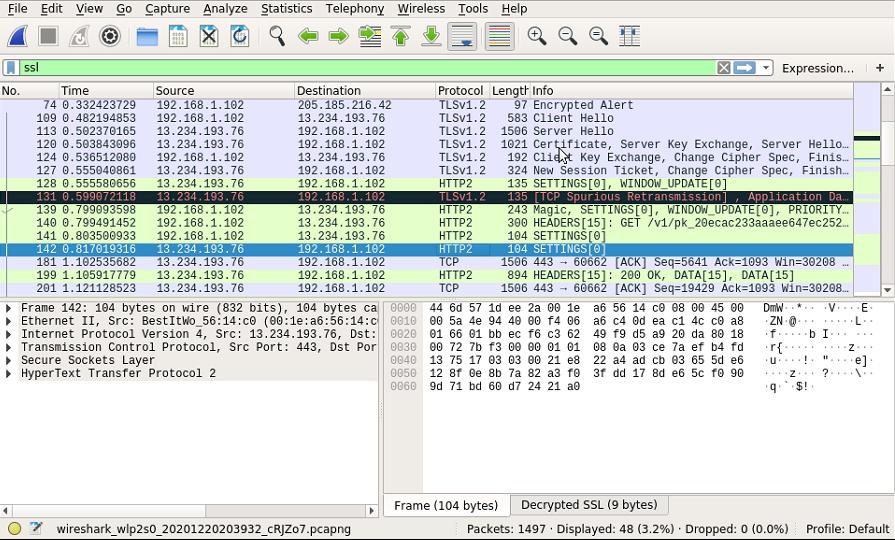The height and width of the screenshot is (540, 895).
Task: Click the open capture file folder icon
Action: click(x=147, y=36)
